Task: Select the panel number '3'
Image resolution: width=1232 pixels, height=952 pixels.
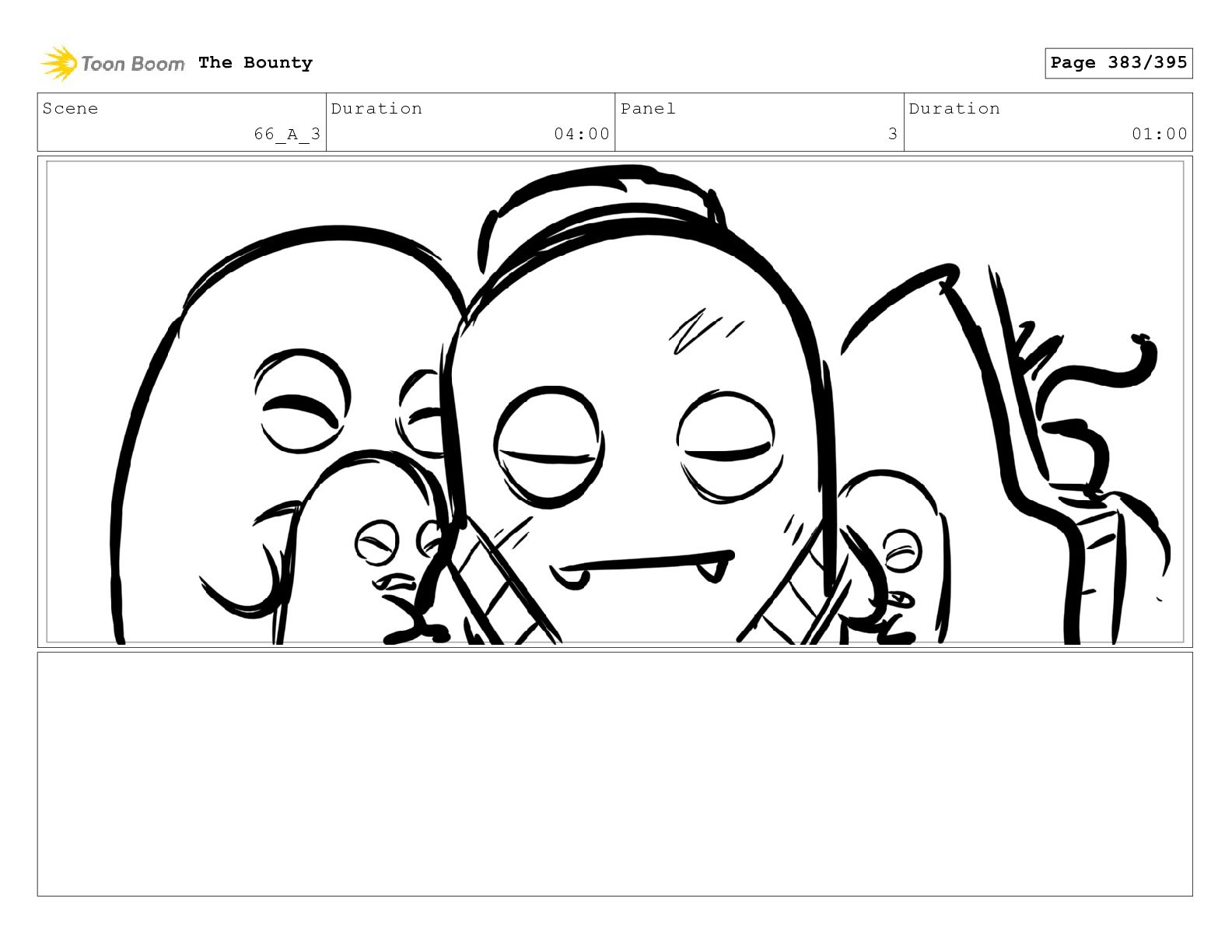Action: pyautogui.click(x=893, y=134)
